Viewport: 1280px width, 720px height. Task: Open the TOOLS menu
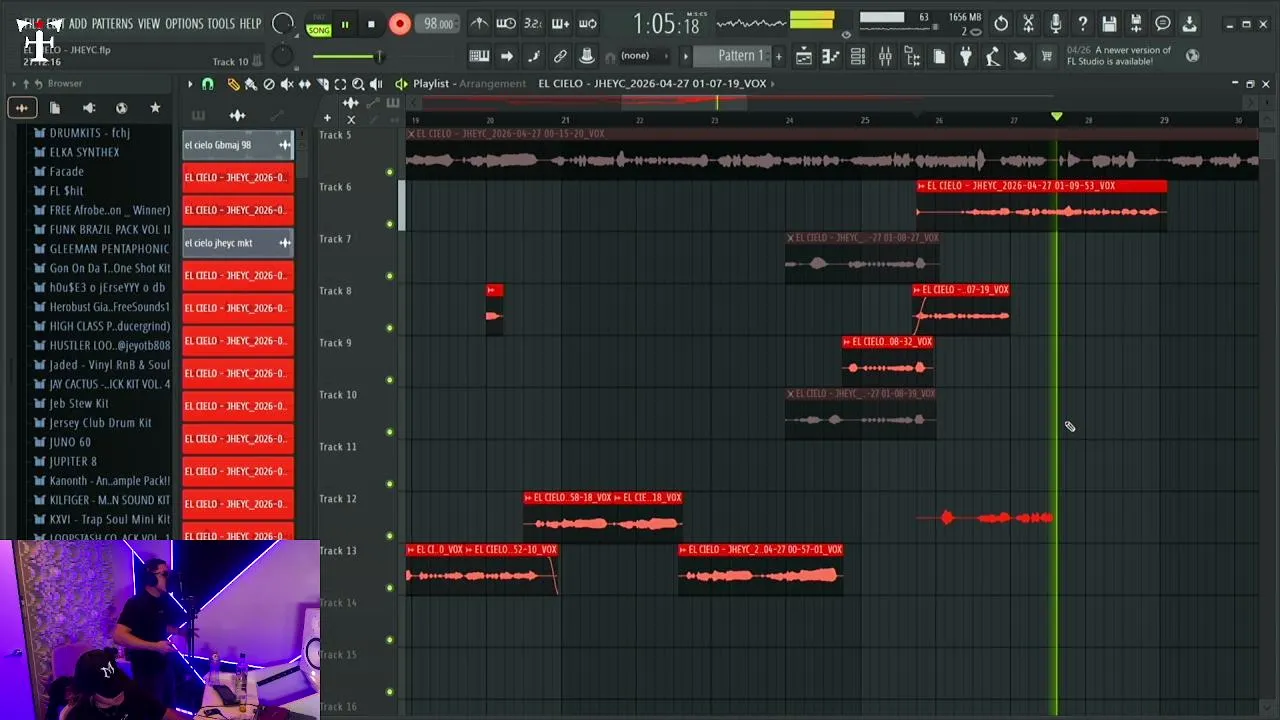221,24
